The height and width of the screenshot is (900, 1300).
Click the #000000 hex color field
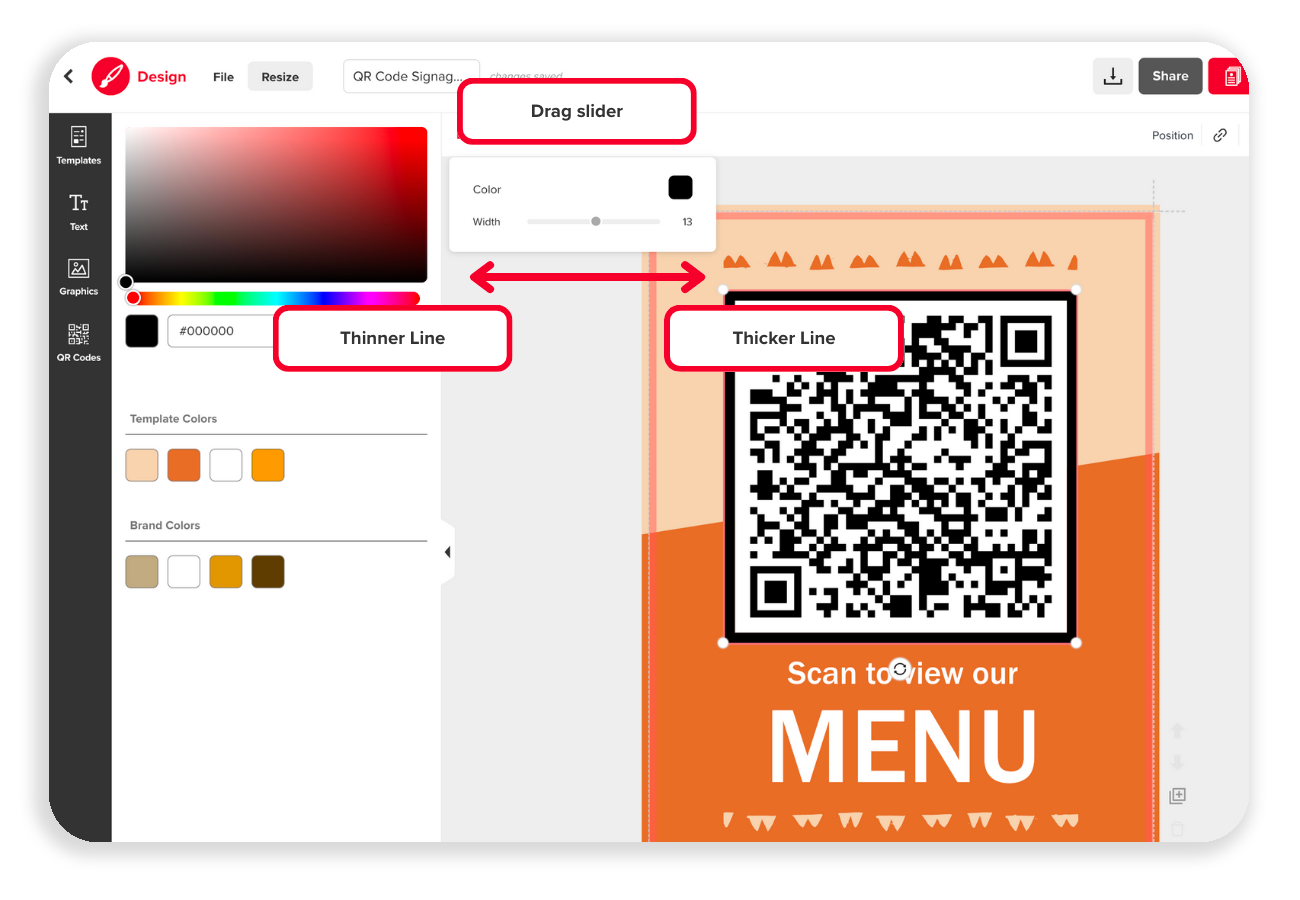(x=222, y=331)
